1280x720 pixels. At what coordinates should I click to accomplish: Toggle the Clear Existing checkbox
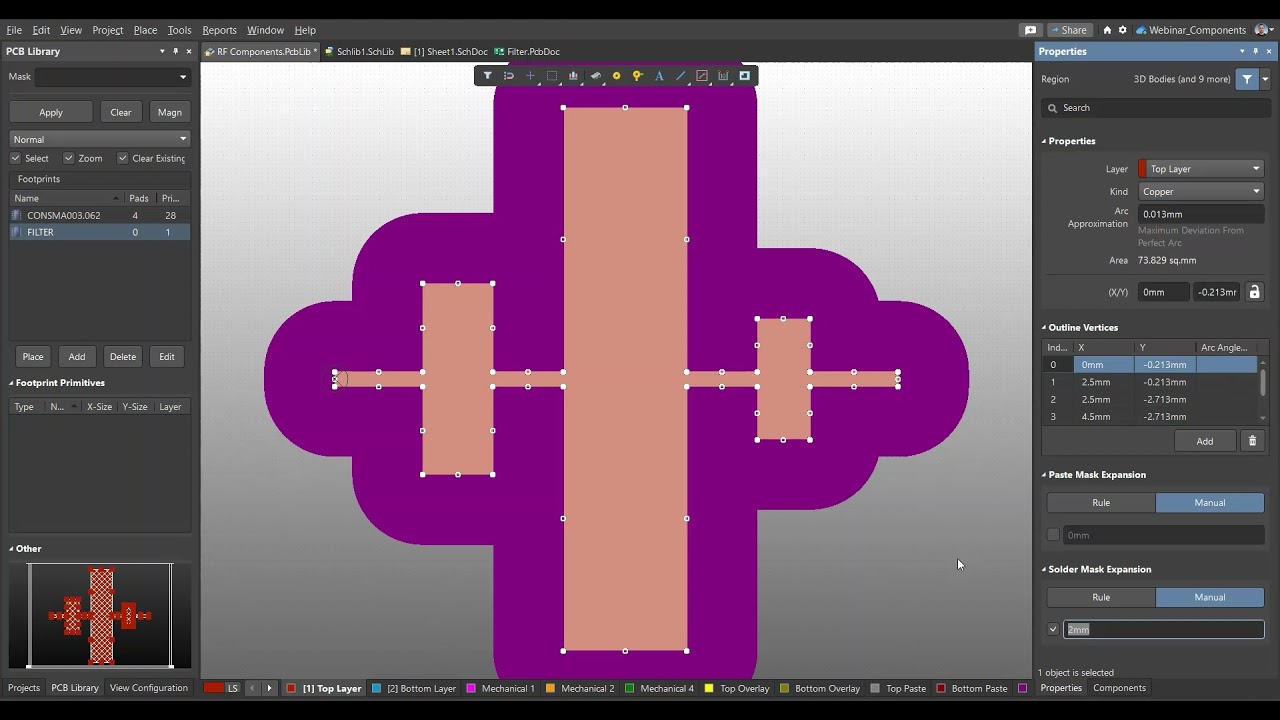point(123,158)
